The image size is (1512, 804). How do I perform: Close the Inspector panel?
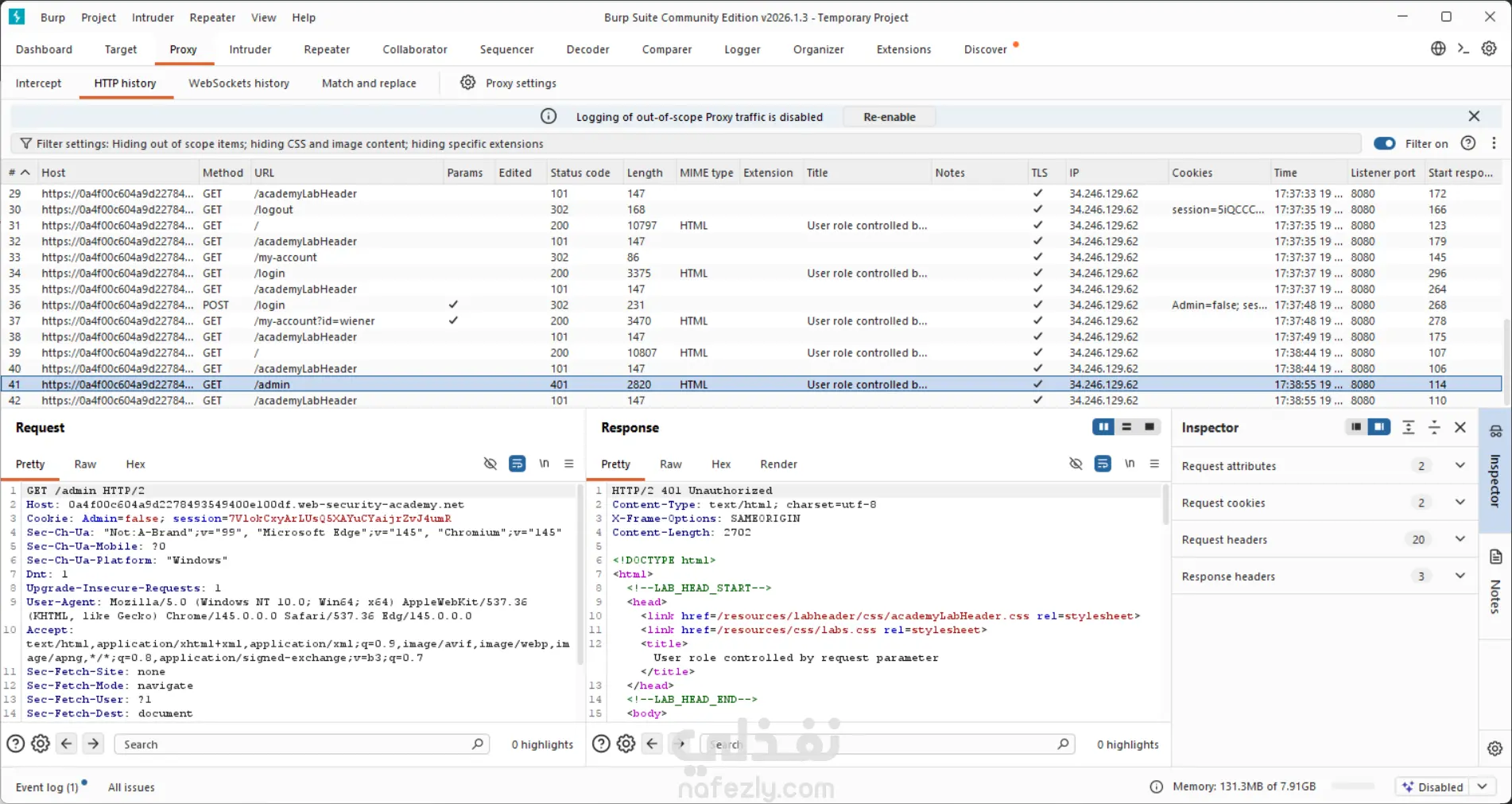[x=1460, y=427]
